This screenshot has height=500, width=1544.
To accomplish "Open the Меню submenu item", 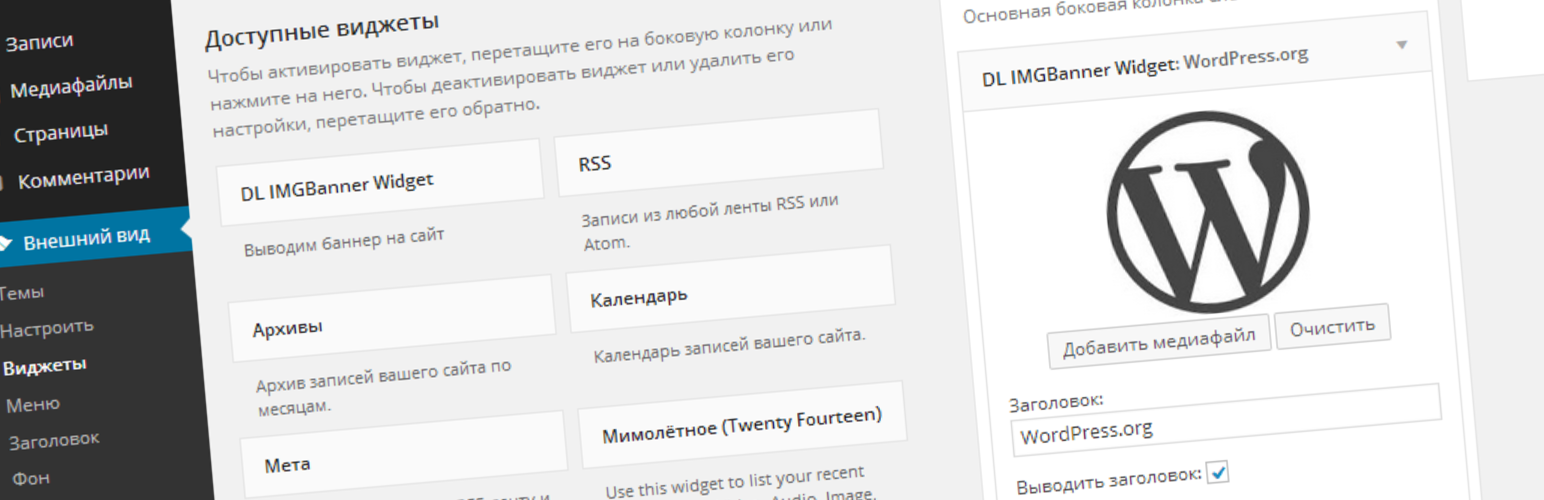I will 33,404.
